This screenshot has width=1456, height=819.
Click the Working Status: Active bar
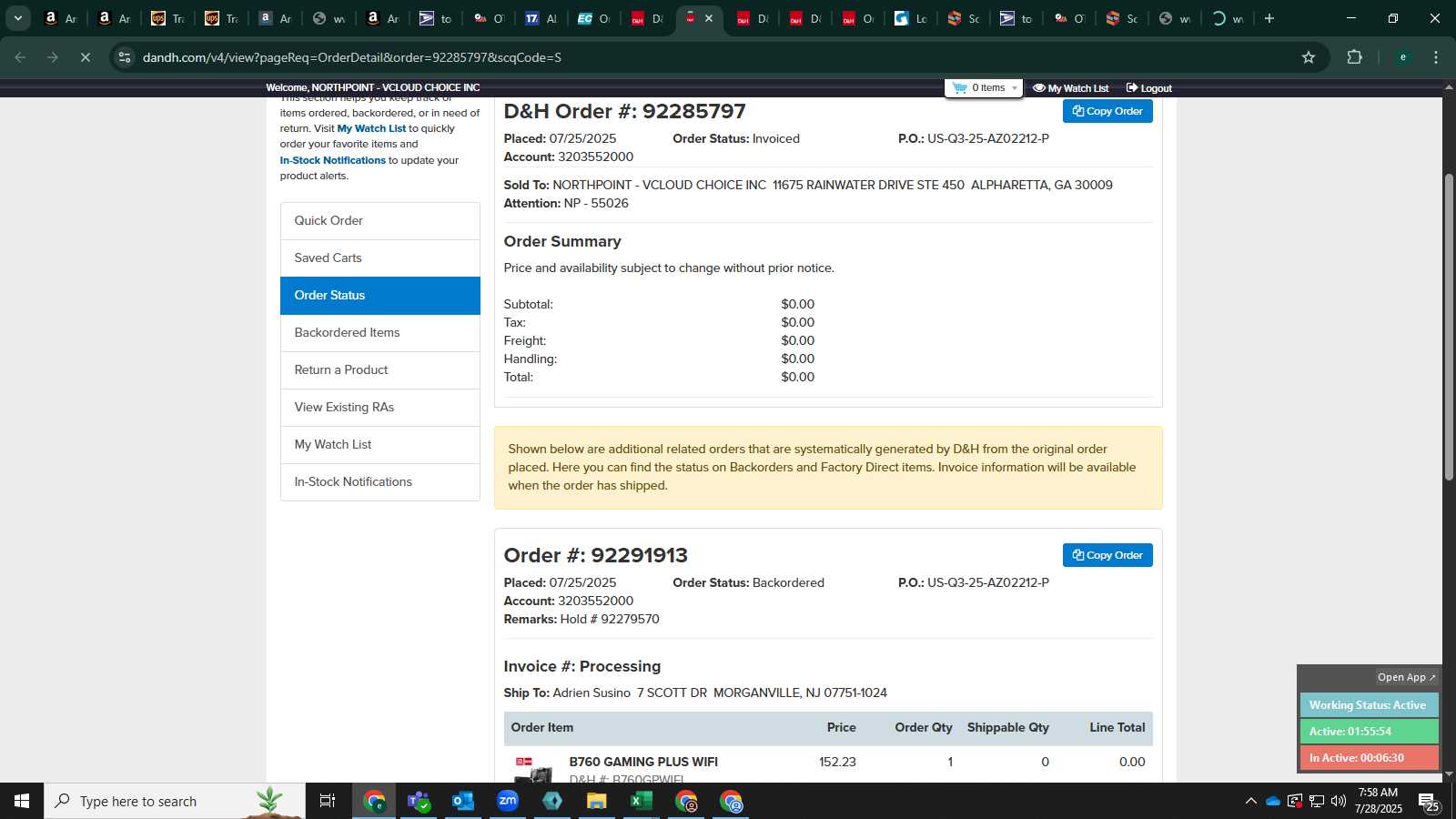[x=1369, y=705]
